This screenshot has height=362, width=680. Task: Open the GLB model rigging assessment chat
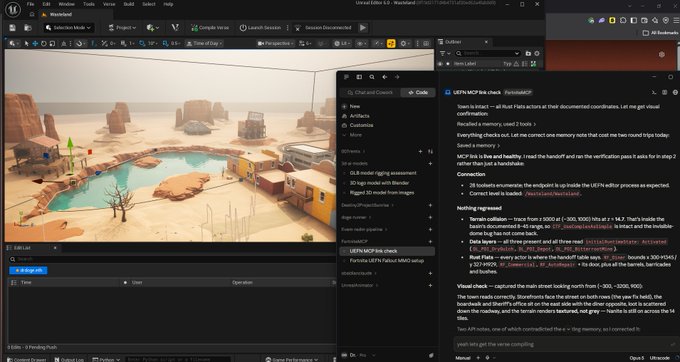click(383, 173)
